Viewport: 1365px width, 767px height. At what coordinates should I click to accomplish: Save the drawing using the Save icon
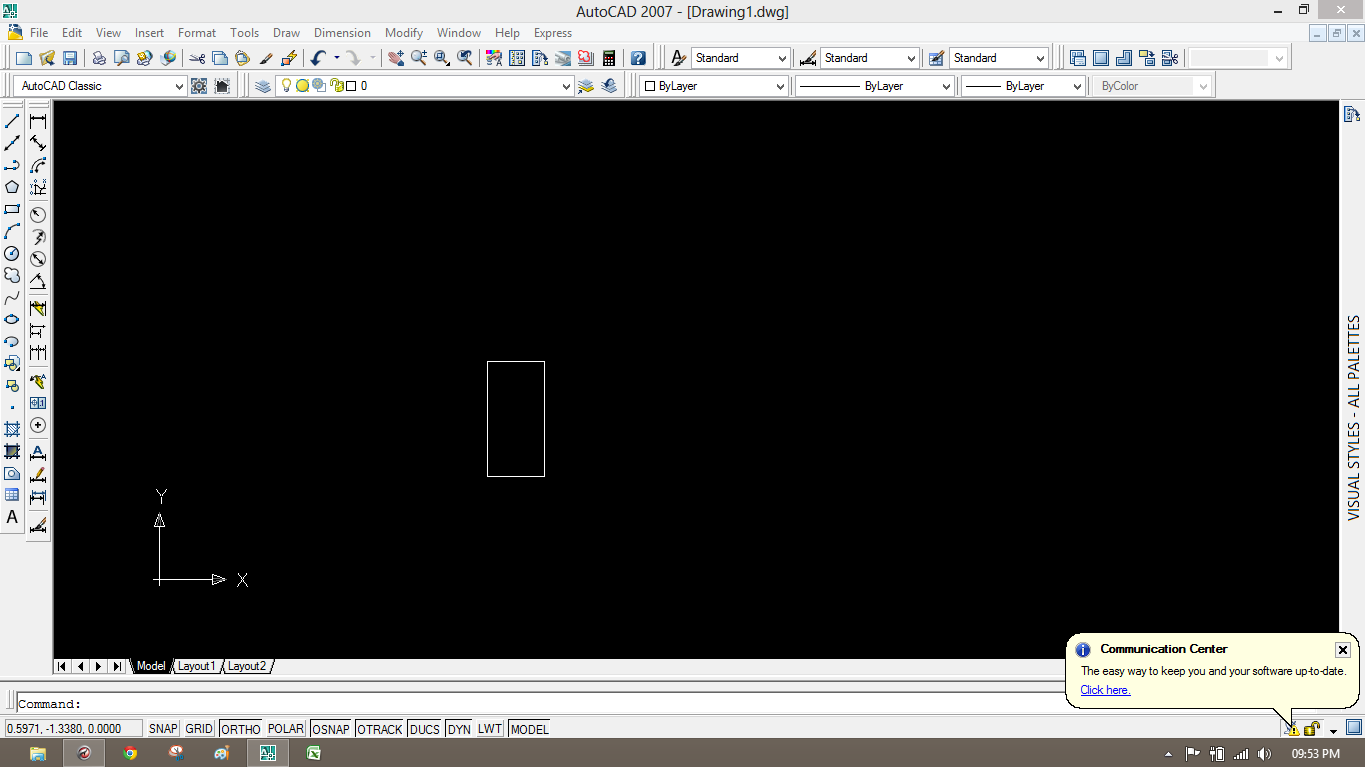coord(69,57)
